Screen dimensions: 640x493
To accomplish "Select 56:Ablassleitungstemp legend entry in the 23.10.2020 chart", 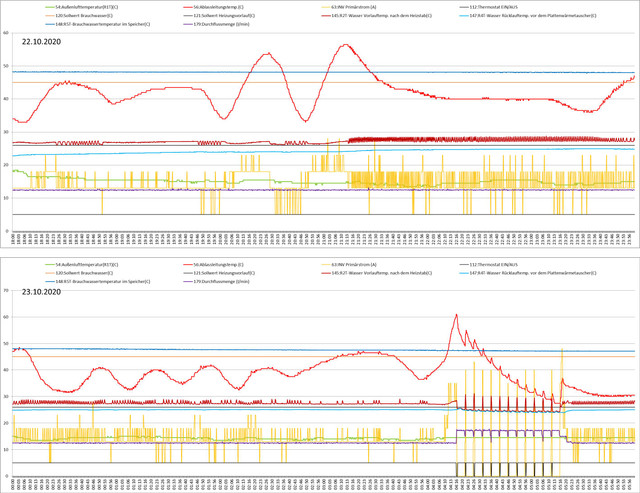I will pos(213,264).
